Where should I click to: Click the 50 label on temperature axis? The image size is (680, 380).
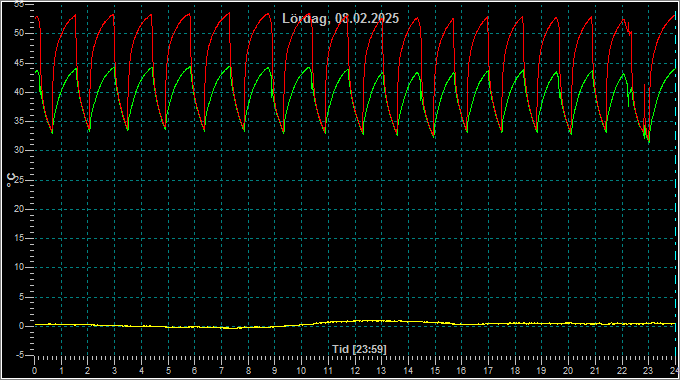click(19, 33)
